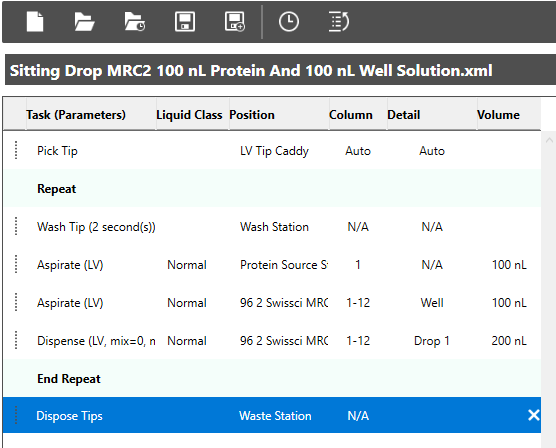This screenshot has height=448, width=556.
Task: Click the drag handle of Pick Tip row
Action: pyautogui.click(x=16, y=150)
